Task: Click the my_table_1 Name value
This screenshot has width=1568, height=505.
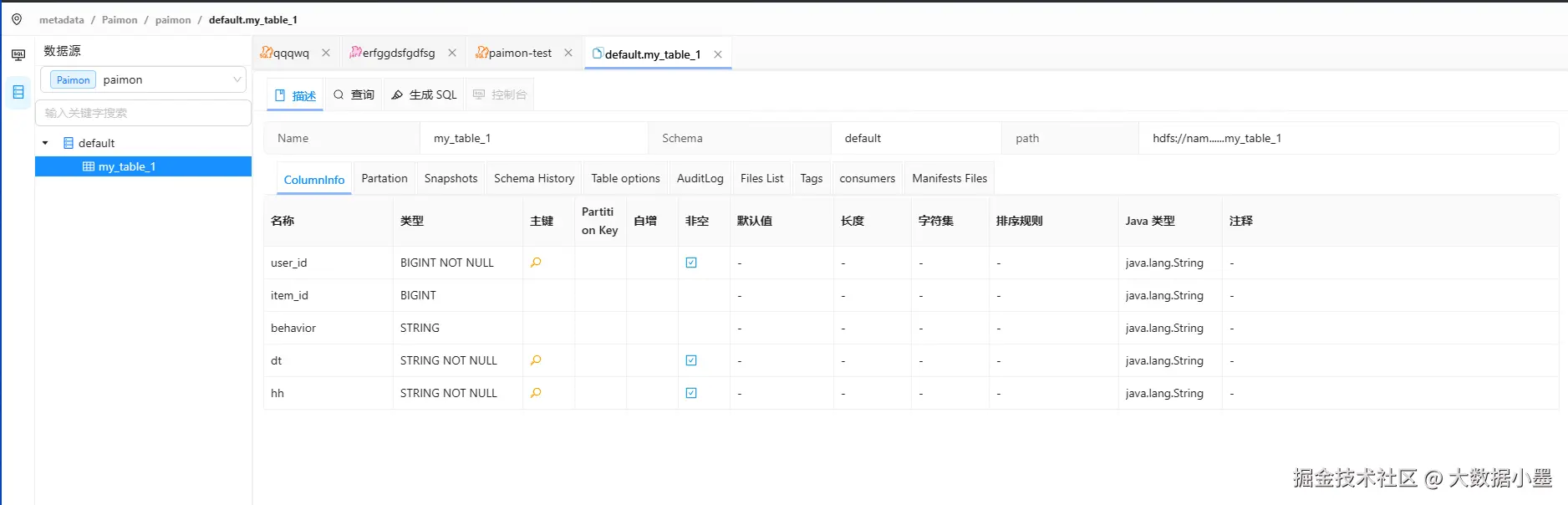Action: click(462, 138)
